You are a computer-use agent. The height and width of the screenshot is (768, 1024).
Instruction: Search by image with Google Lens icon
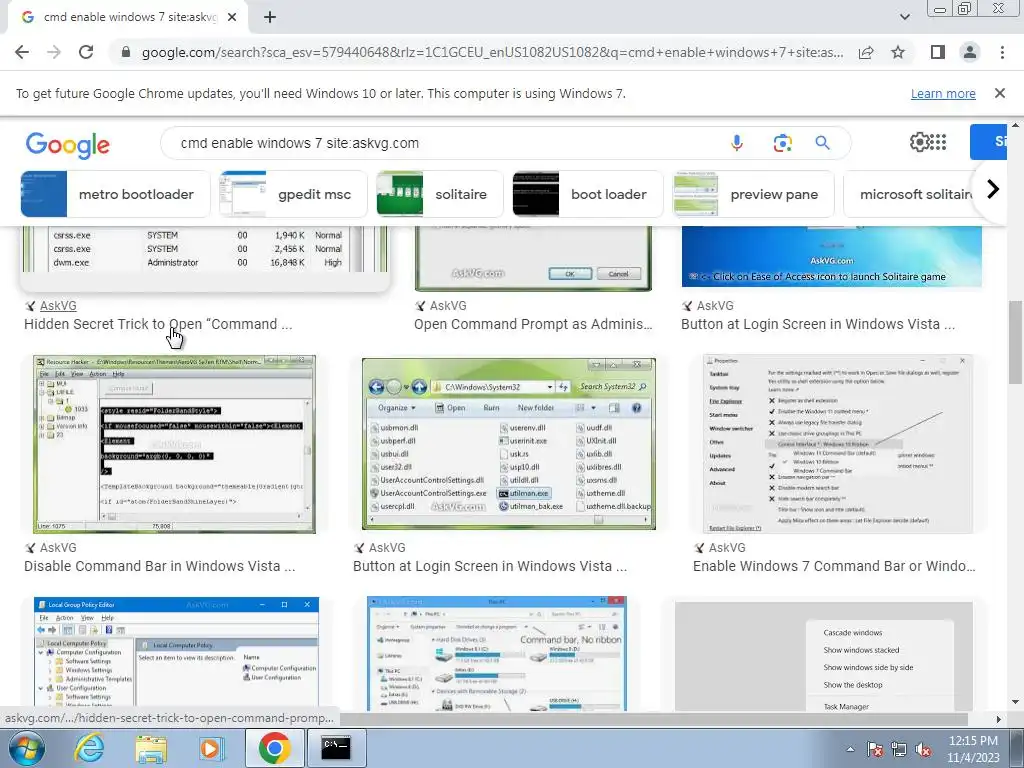(x=782, y=143)
